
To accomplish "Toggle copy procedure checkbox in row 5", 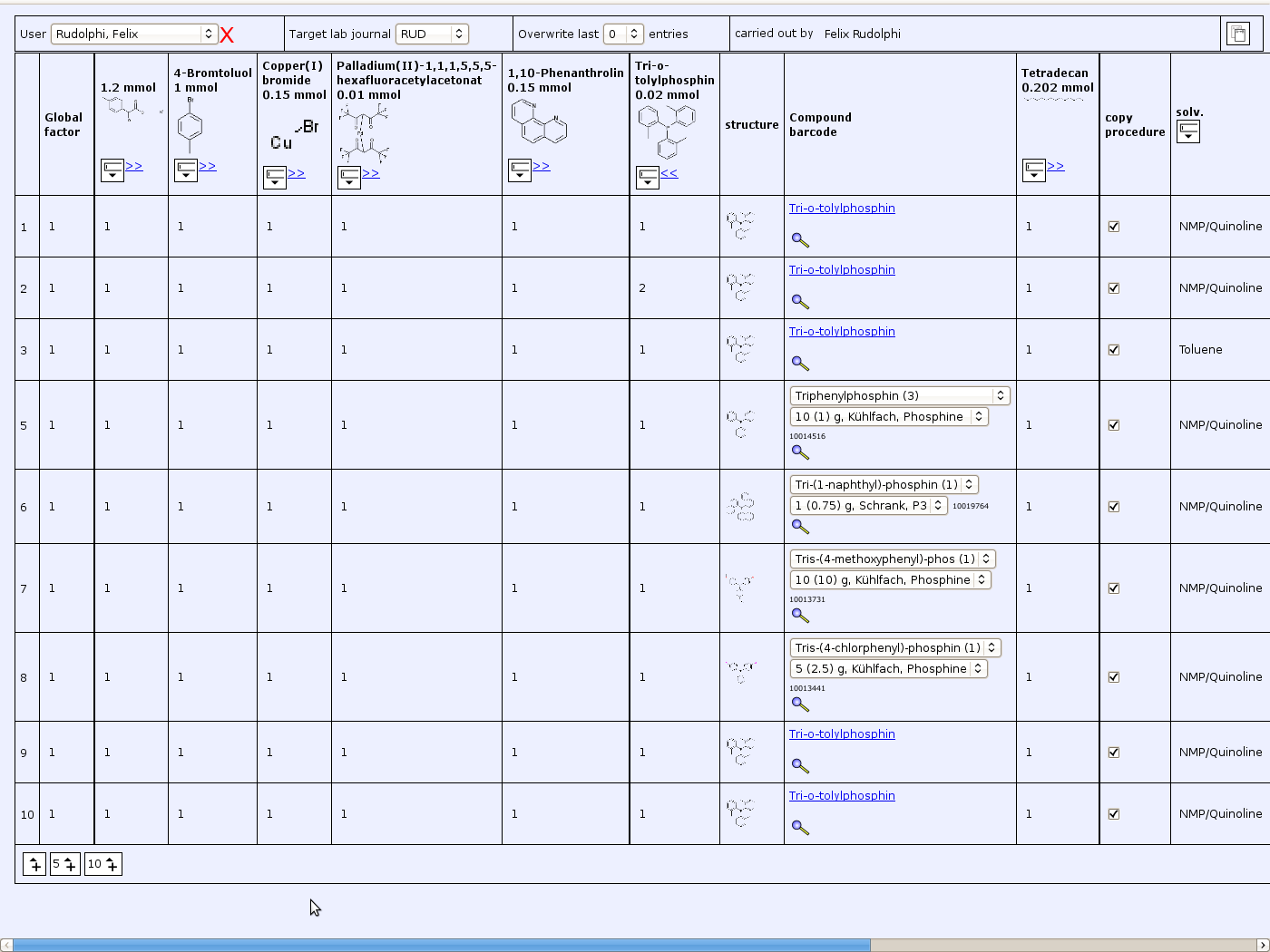I will 1114,425.
